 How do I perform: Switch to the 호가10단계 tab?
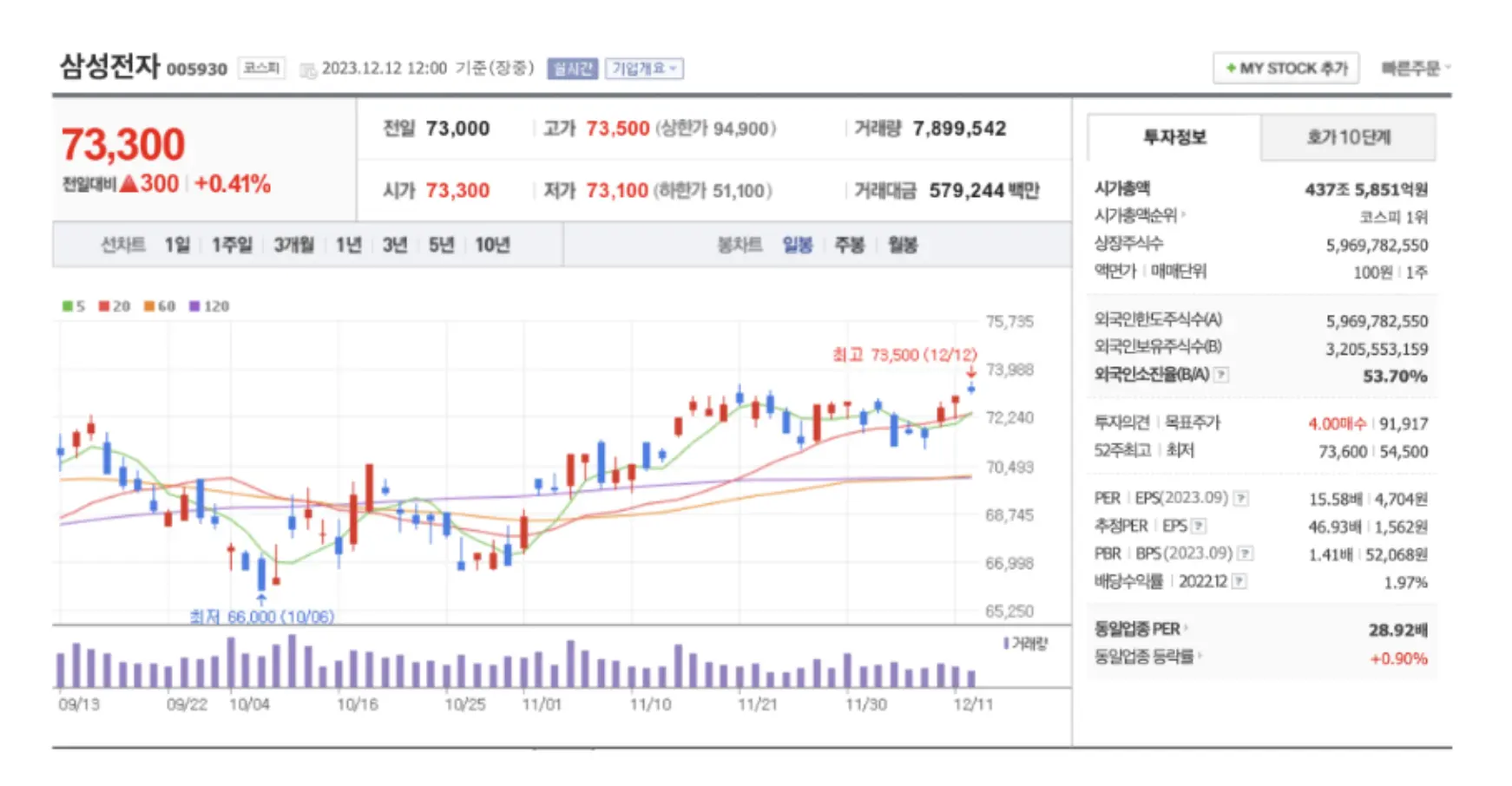pos(1348,137)
